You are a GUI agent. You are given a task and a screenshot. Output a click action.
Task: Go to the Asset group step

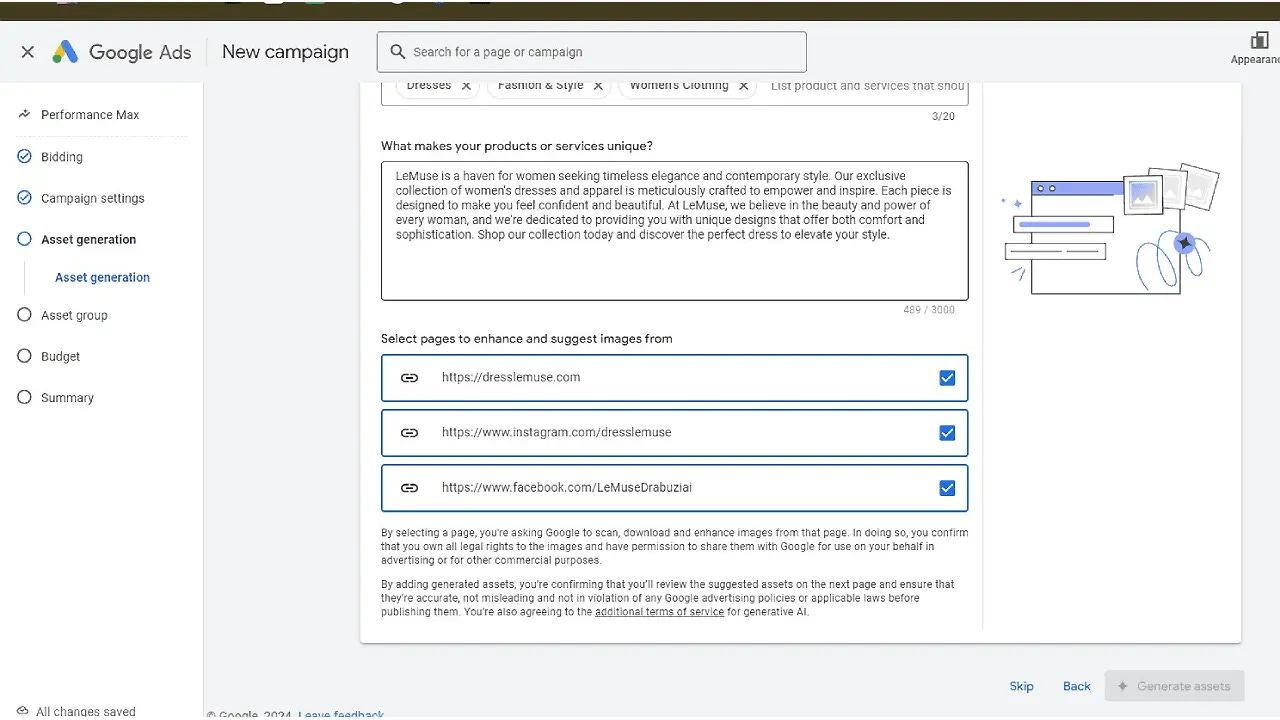(74, 315)
